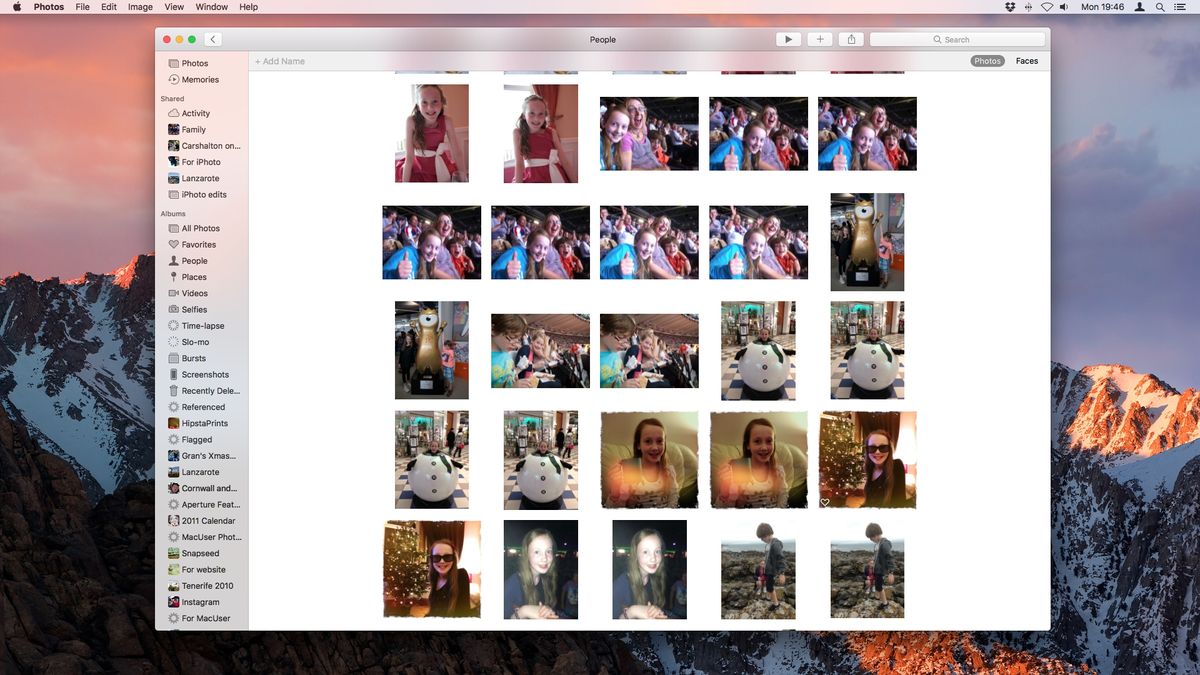Open the Image menu

coord(139,7)
